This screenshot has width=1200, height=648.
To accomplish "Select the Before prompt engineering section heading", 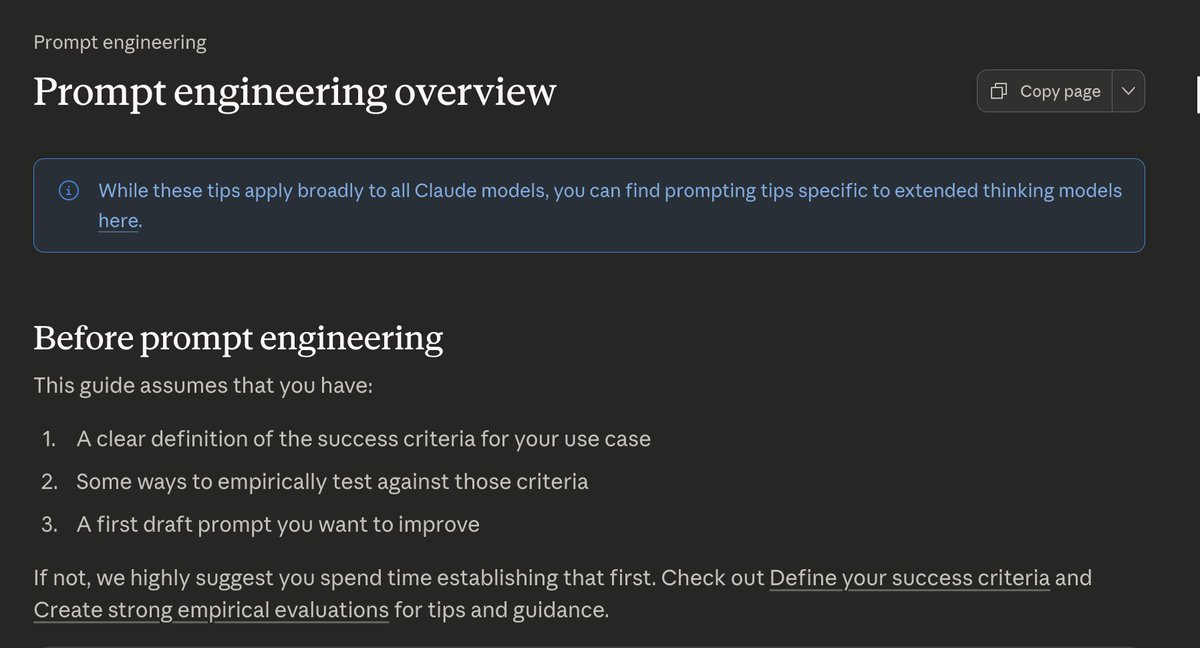I will tap(238, 338).
